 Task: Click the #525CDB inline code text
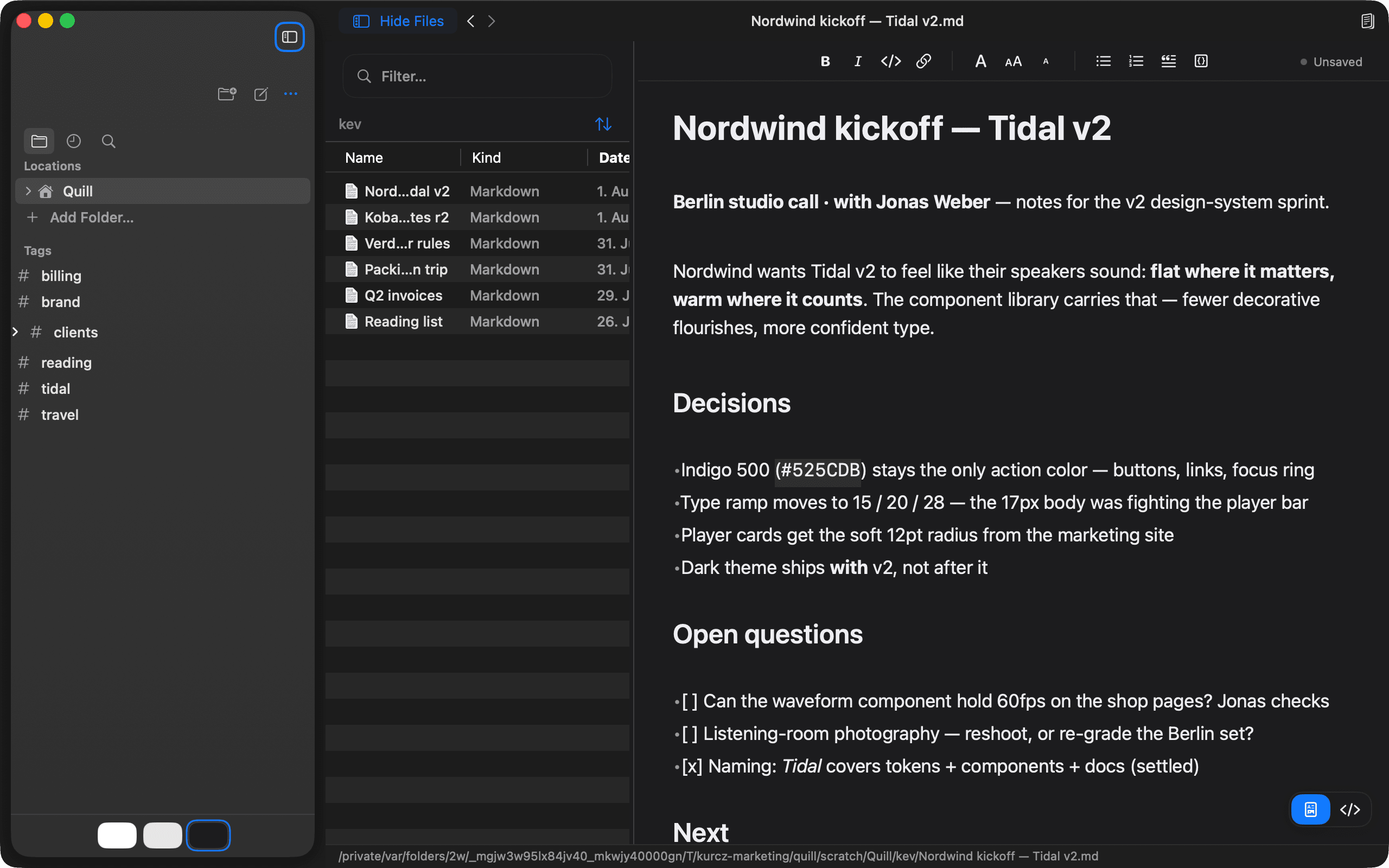tap(820, 470)
